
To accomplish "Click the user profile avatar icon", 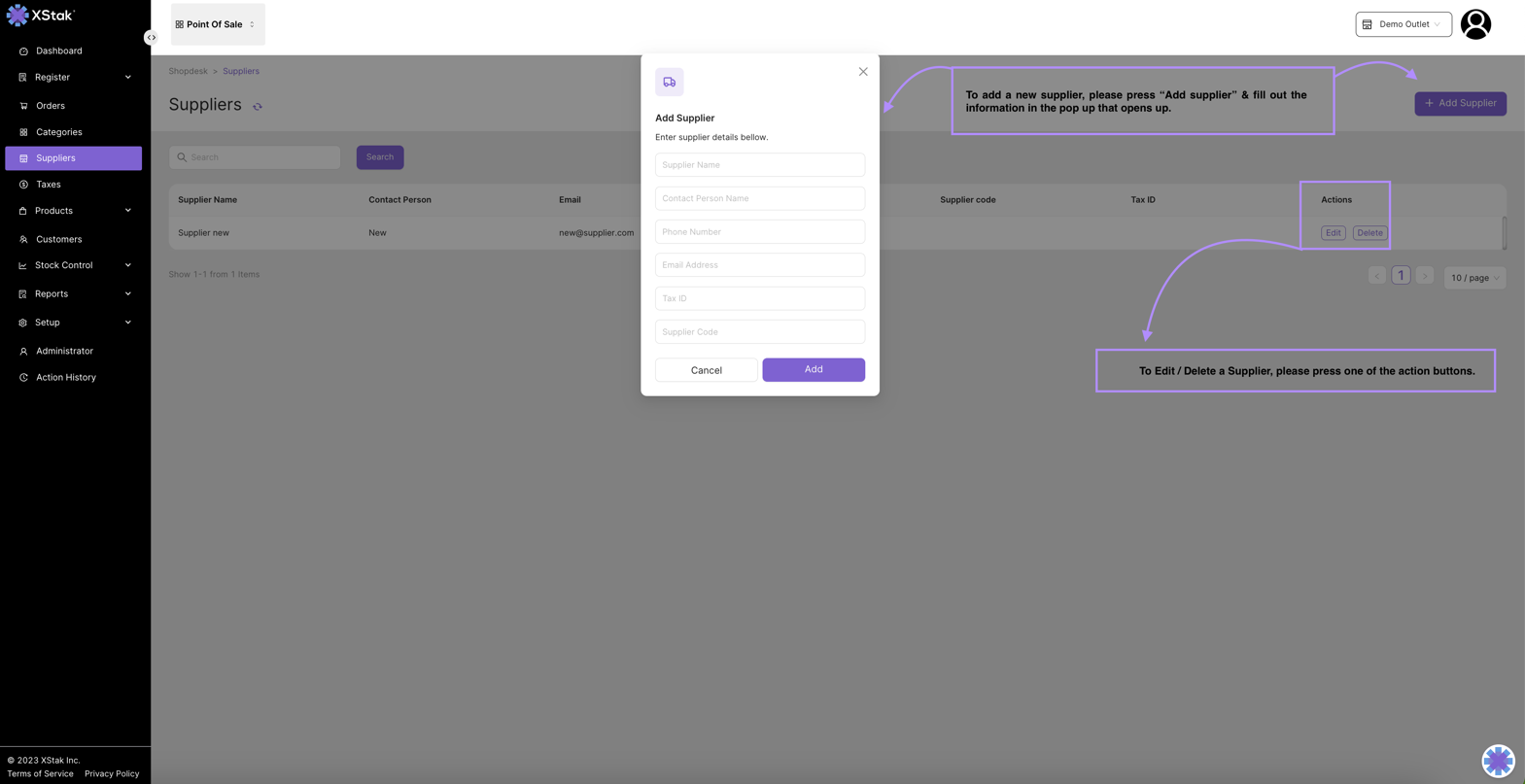I will pyautogui.click(x=1474, y=24).
